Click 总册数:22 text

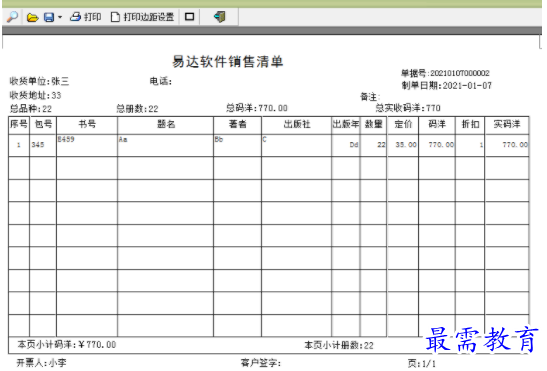coord(137,109)
